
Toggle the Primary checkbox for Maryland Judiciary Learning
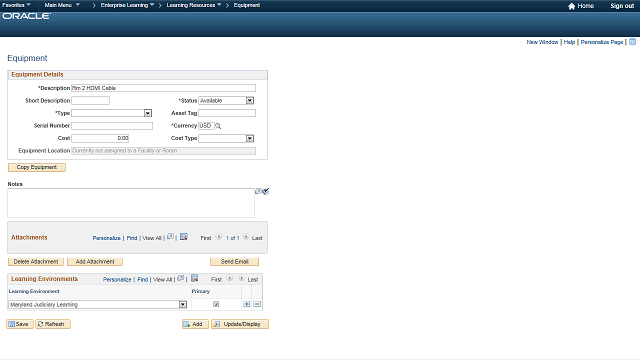[x=216, y=304]
